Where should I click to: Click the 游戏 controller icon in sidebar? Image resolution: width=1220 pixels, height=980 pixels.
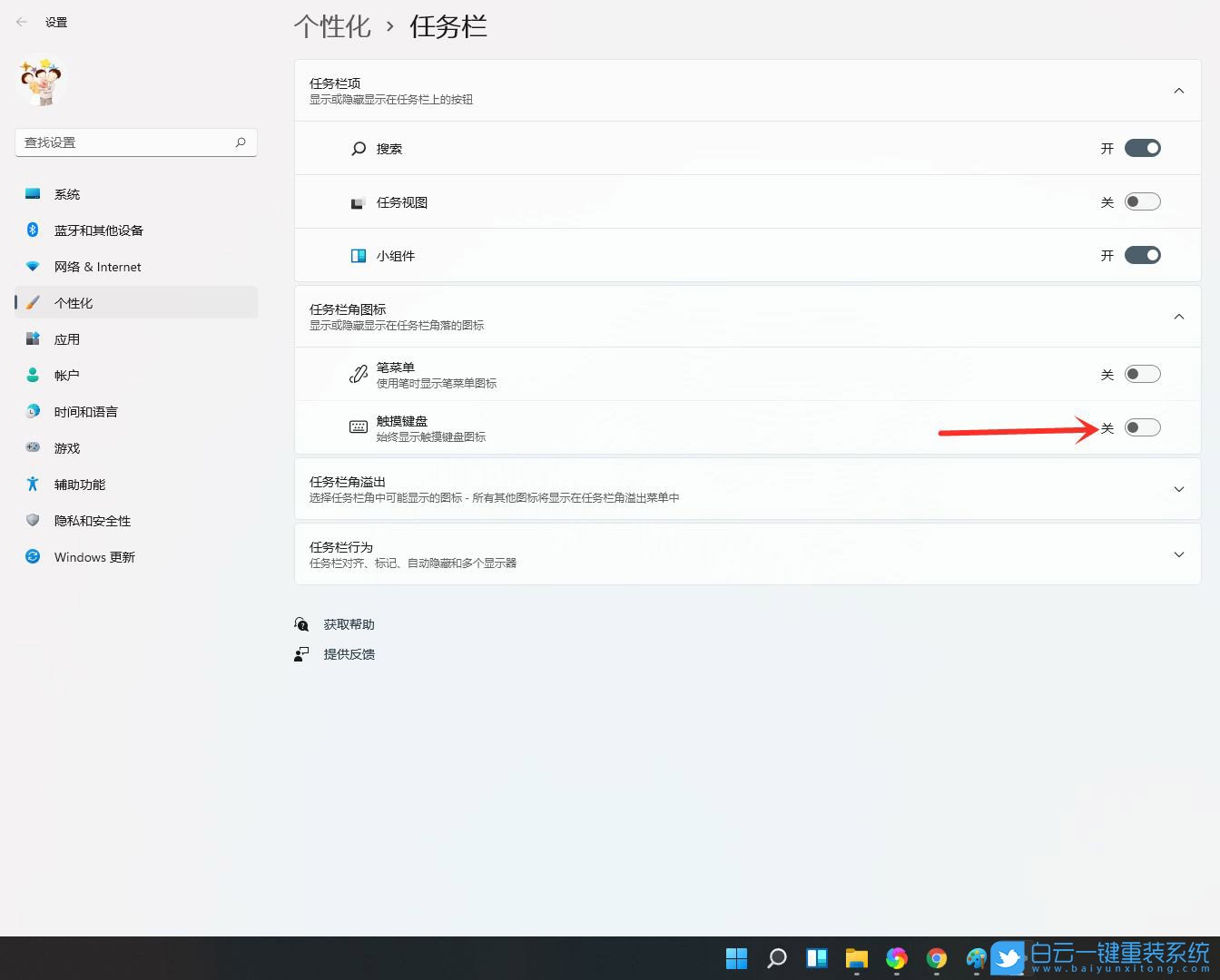(x=33, y=447)
